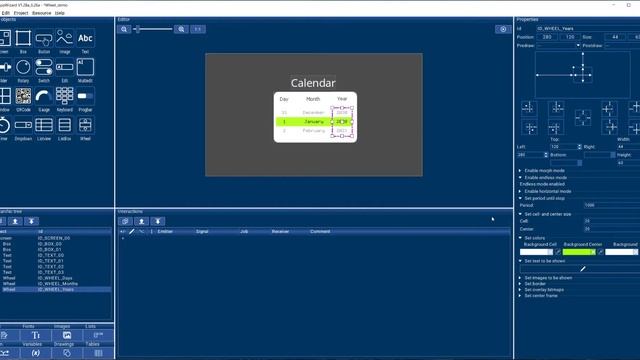Image resolution: width=640 pixels, height=360 pixels.
Task: Select the Multiedit object tool
Action: (x=85, y=67)
